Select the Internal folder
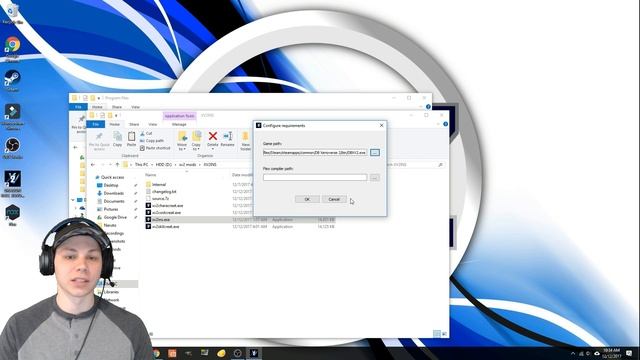The height and width of the screenshot is (360, 640). point(159,184)
